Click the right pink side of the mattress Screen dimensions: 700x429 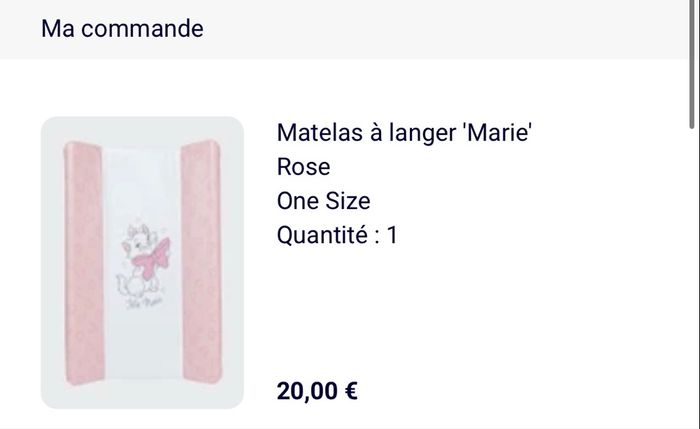(207, 265)
